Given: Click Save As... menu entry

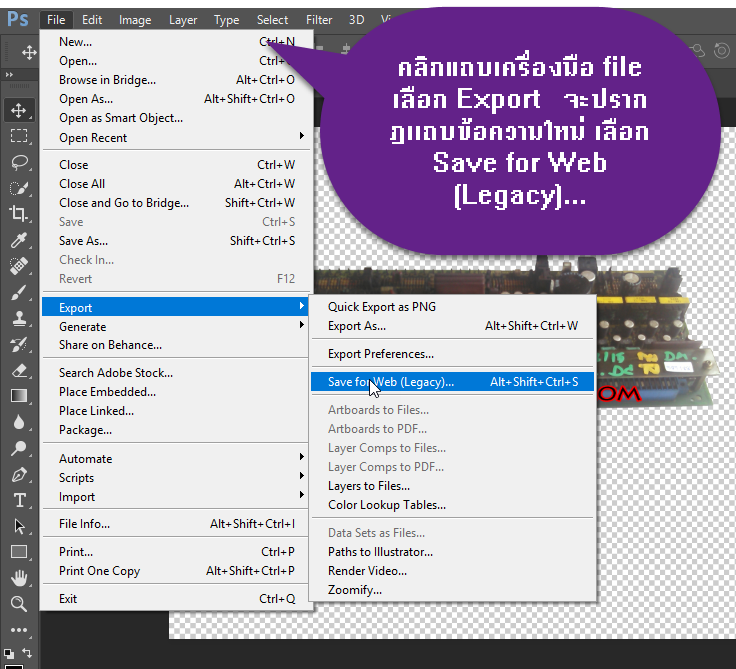Looking at the screenshot, I should [177, 241].
